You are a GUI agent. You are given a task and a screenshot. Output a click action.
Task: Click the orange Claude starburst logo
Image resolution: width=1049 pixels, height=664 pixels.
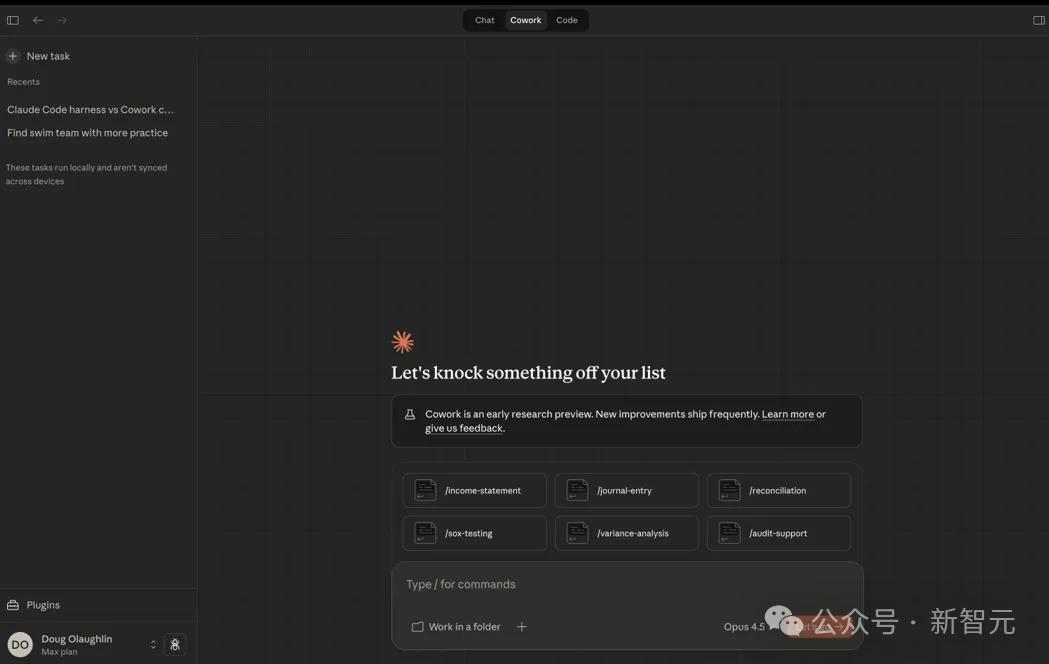(x=403, y=342)
